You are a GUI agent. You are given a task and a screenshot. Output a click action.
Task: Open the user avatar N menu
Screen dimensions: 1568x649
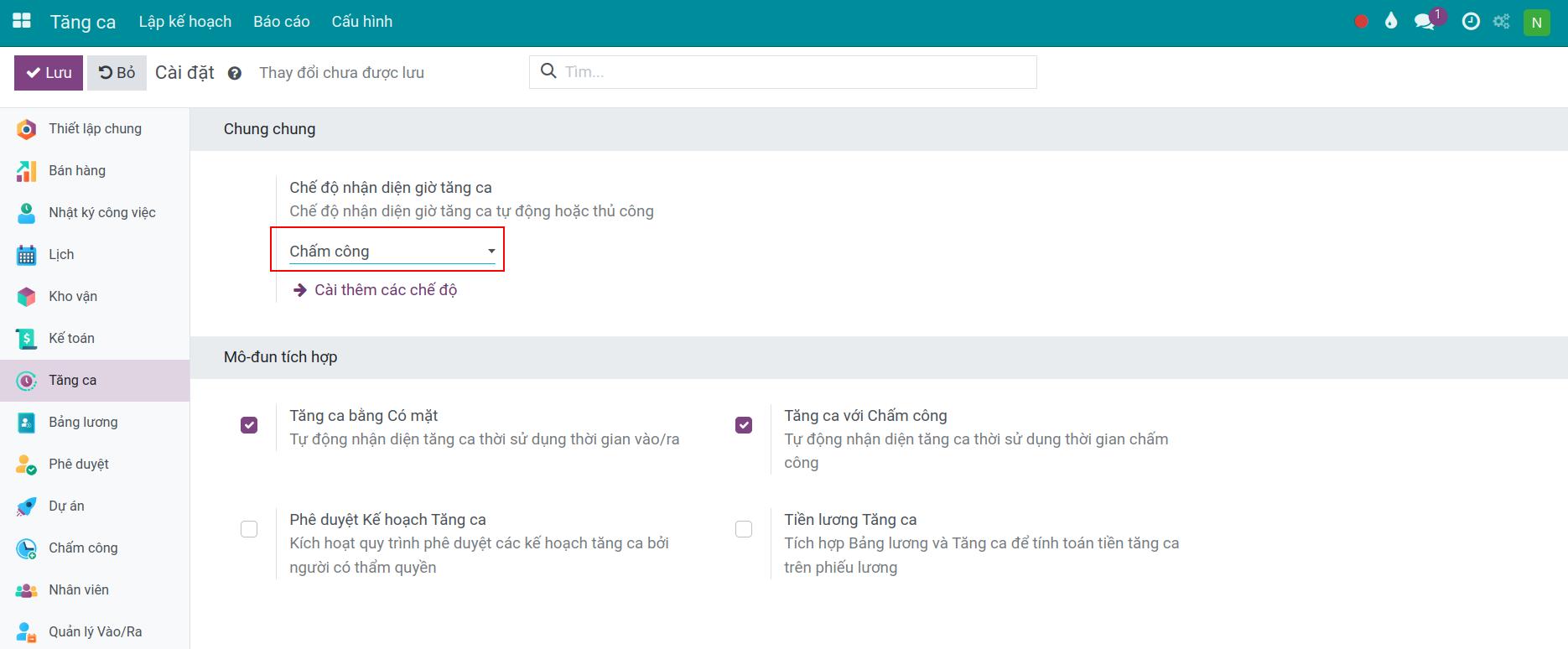pos(1537,22)
